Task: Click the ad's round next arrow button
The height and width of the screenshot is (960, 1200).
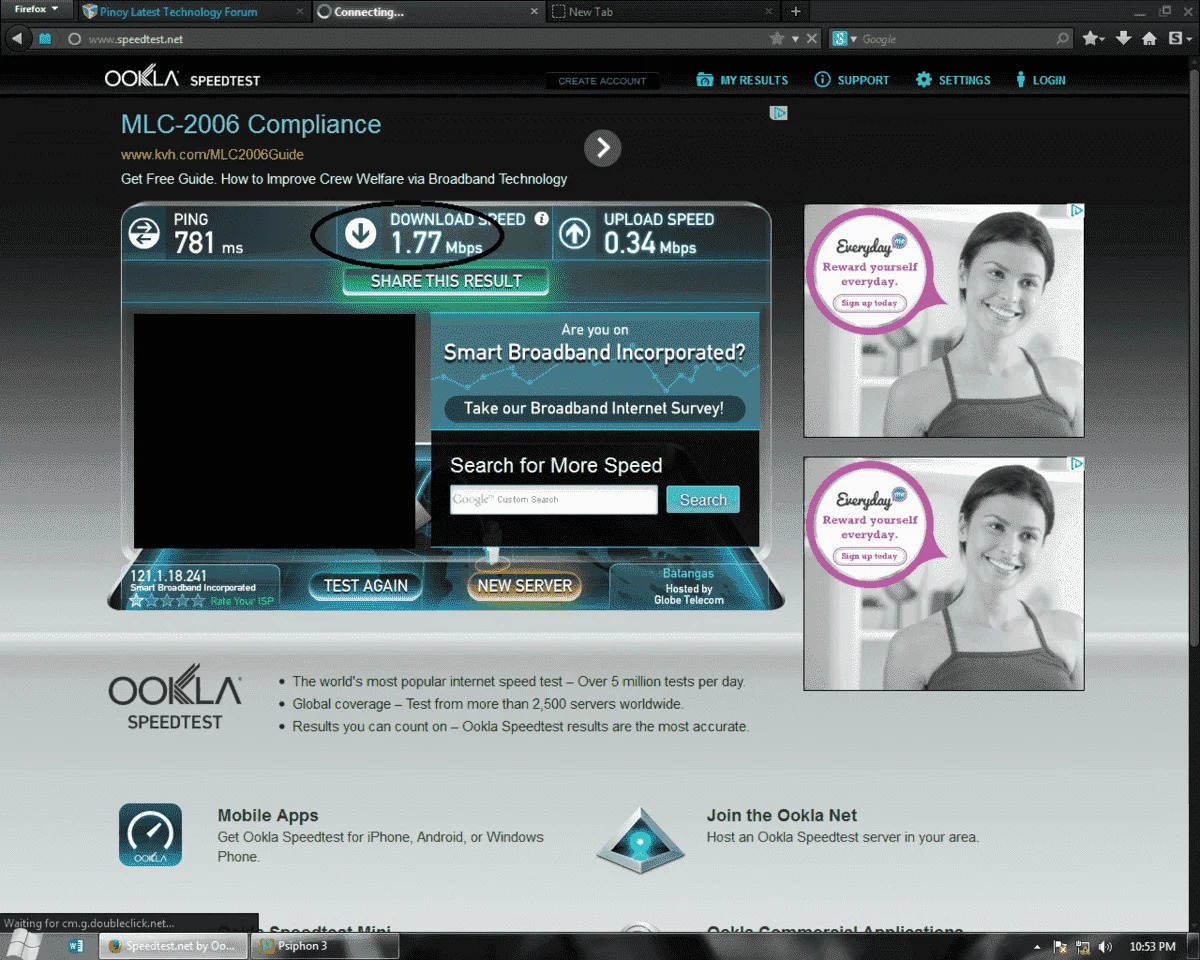Action: (602, 149)
